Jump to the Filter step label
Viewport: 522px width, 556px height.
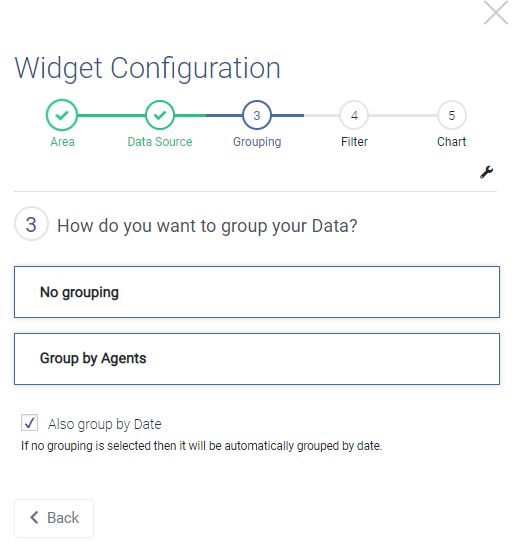[354, 142]
